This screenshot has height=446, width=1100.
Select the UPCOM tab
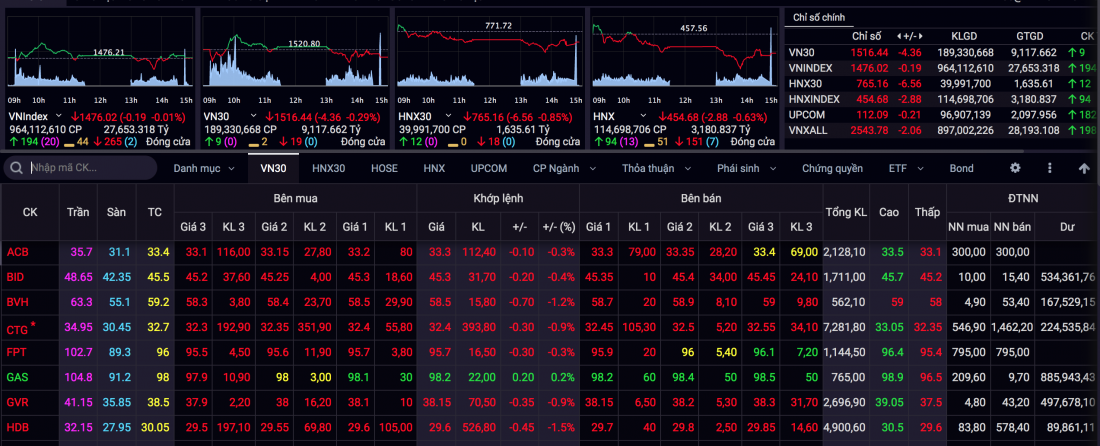click(x=490, y=168)
